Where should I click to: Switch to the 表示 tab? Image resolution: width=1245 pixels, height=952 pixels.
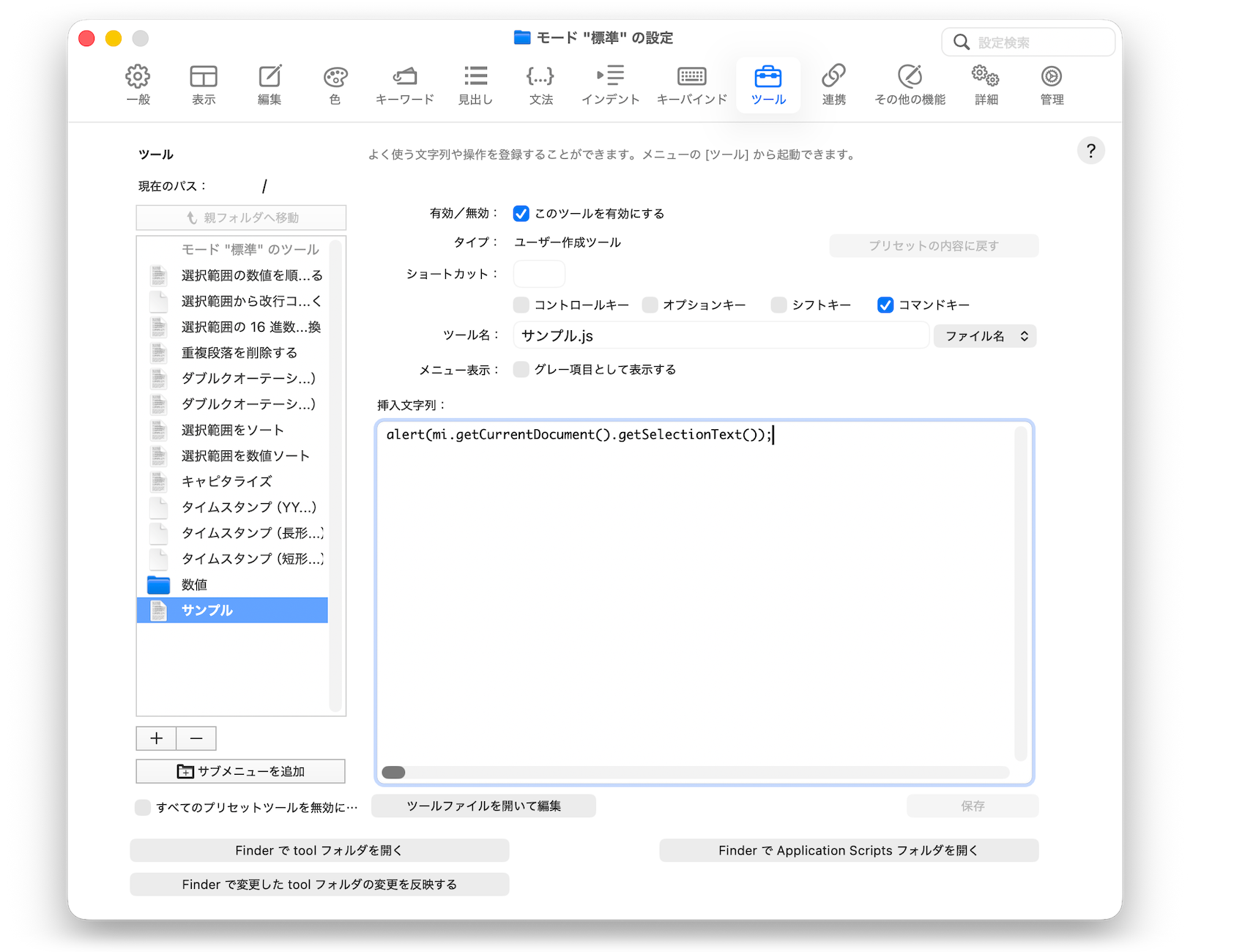(204, 85)
